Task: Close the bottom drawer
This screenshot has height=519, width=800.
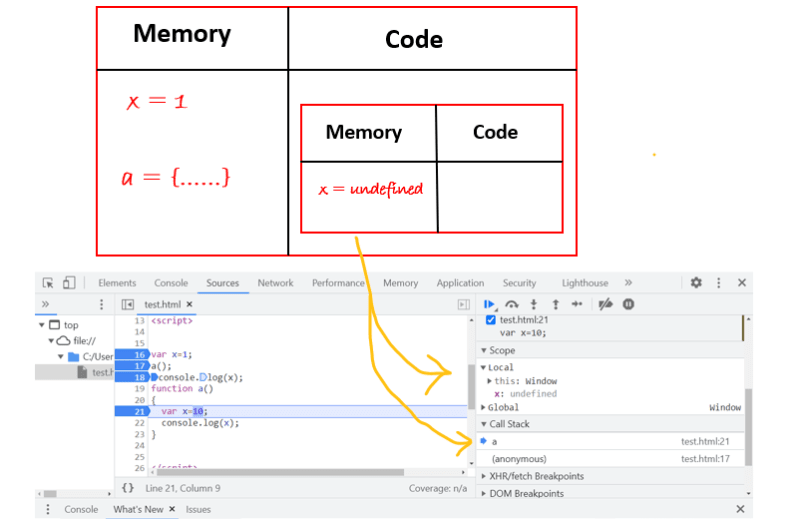Action: pos(740,509)
